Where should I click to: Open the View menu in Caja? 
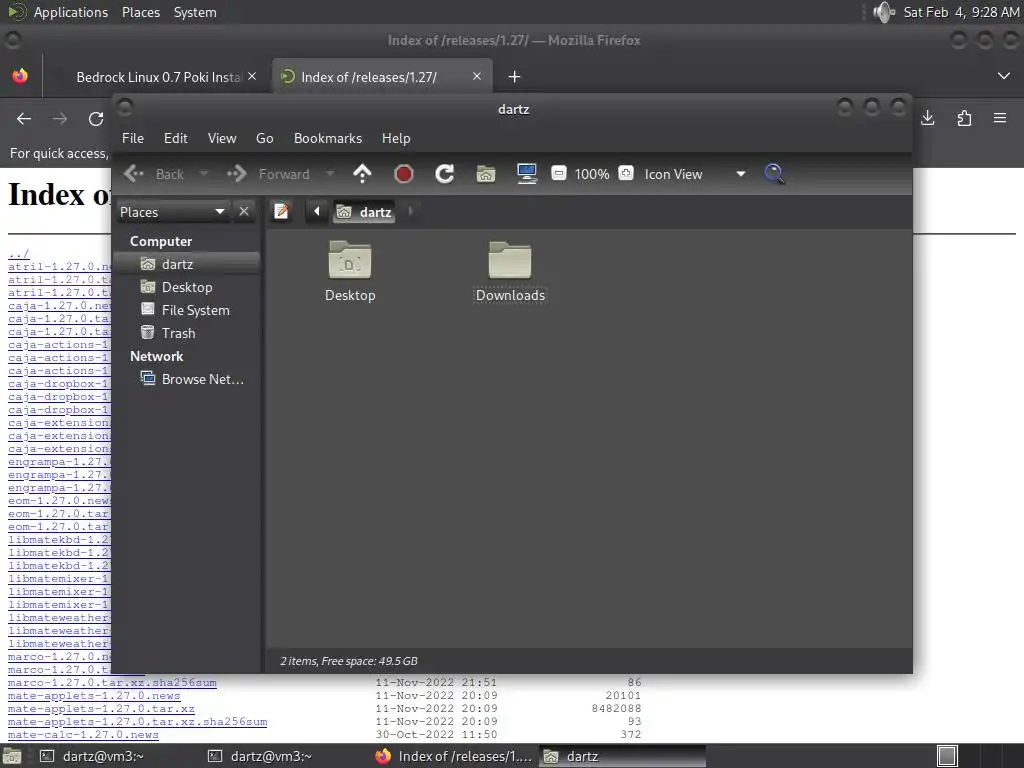(222, 138)
